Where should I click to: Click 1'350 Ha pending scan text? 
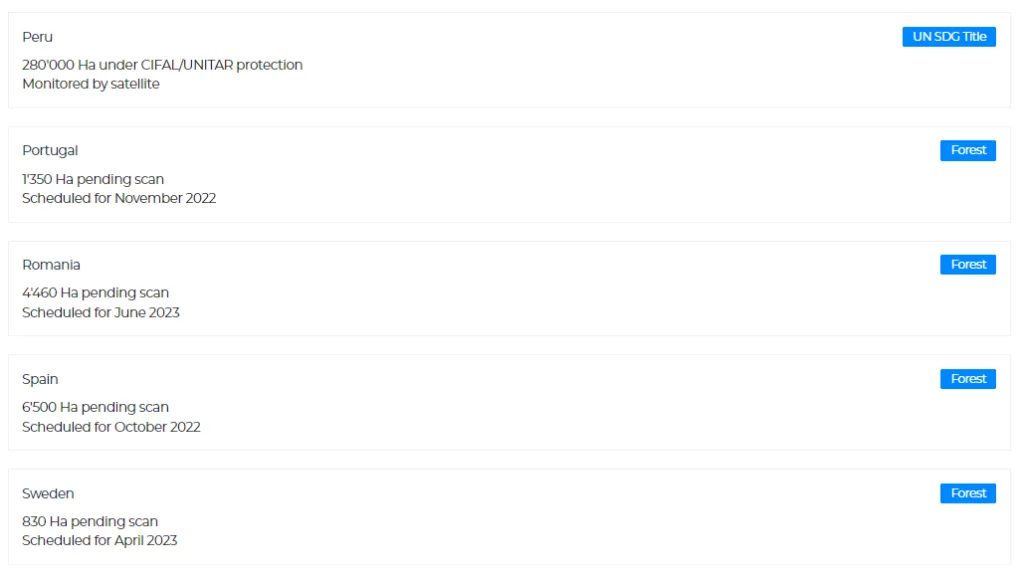click(x=93, y=179)
